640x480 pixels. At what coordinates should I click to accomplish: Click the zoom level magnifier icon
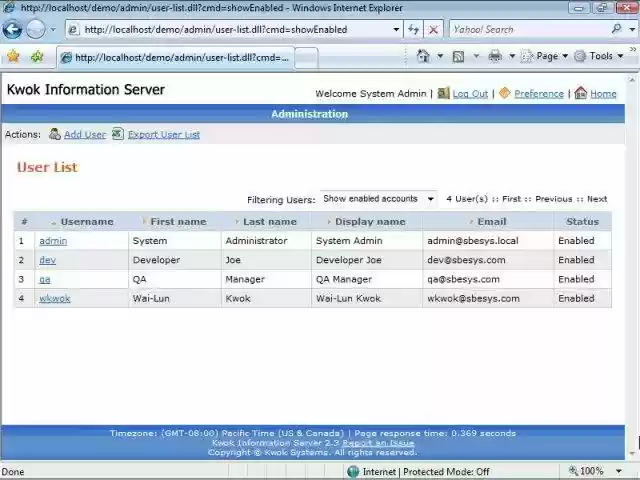coord(573,471)
